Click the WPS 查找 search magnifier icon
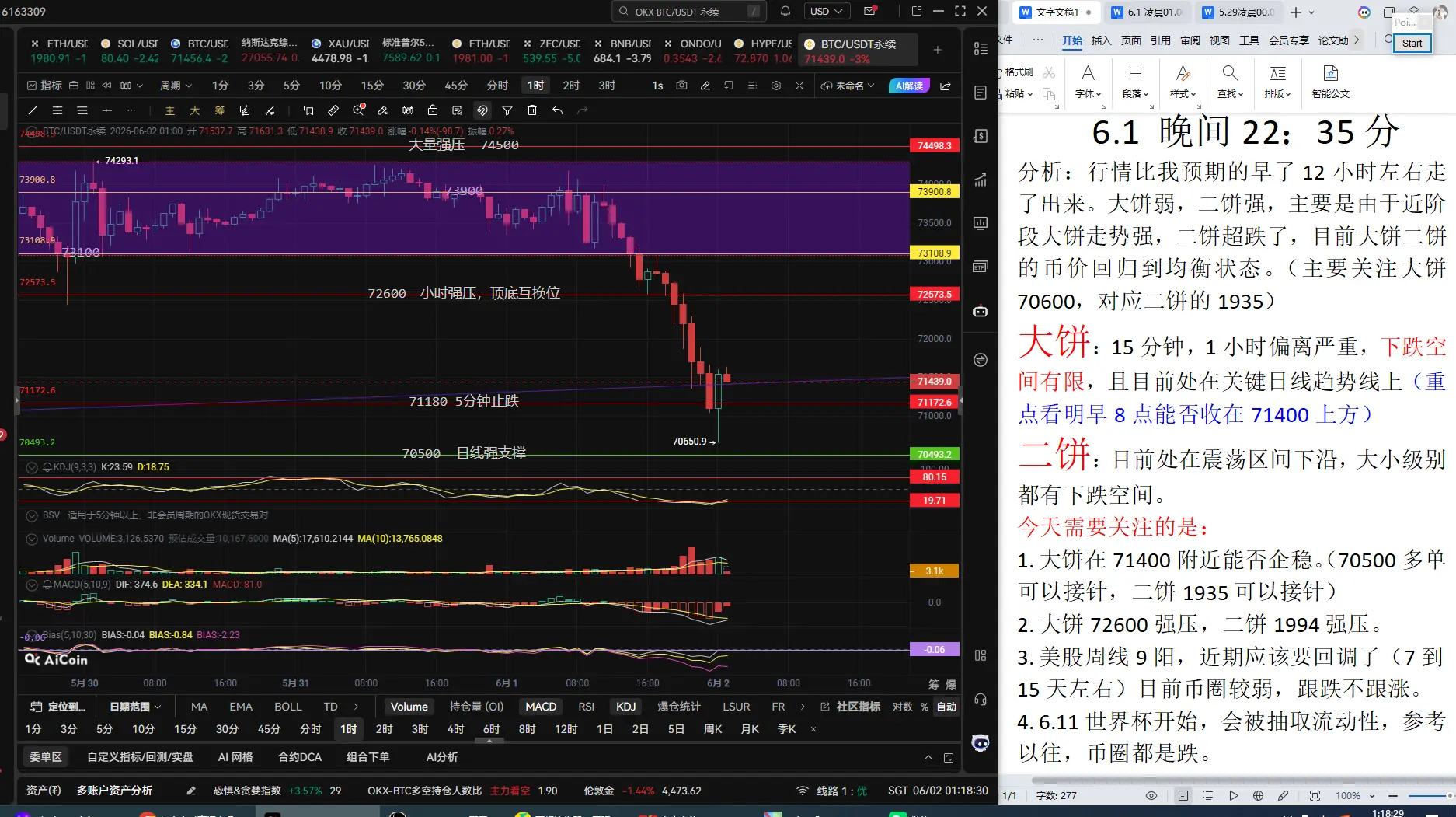This screenshot has height=817, width=1456. pyautogui.click(x=1230, y=74)
